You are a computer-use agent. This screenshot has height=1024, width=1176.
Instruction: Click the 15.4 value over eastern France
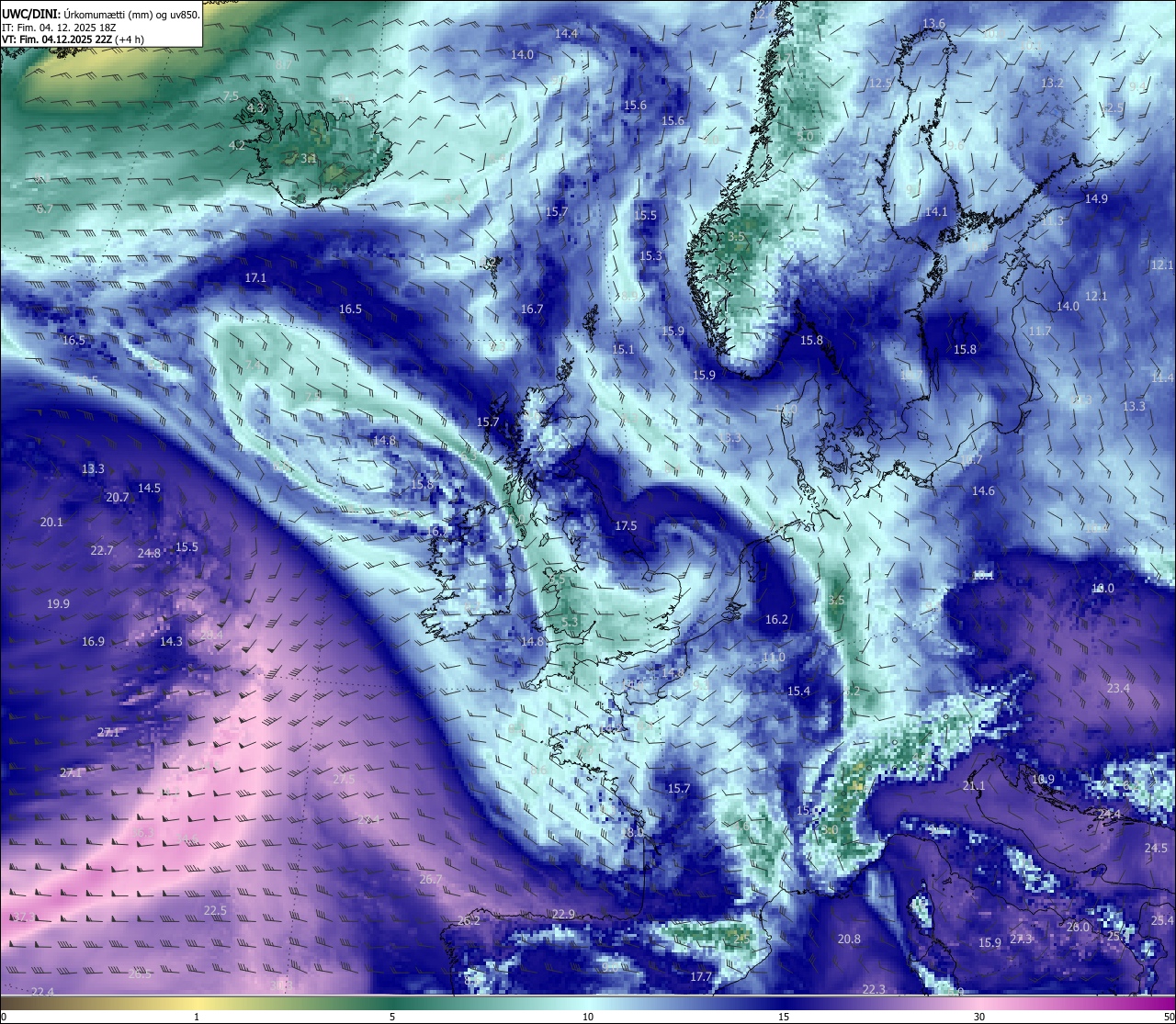[x=798, y=692]
